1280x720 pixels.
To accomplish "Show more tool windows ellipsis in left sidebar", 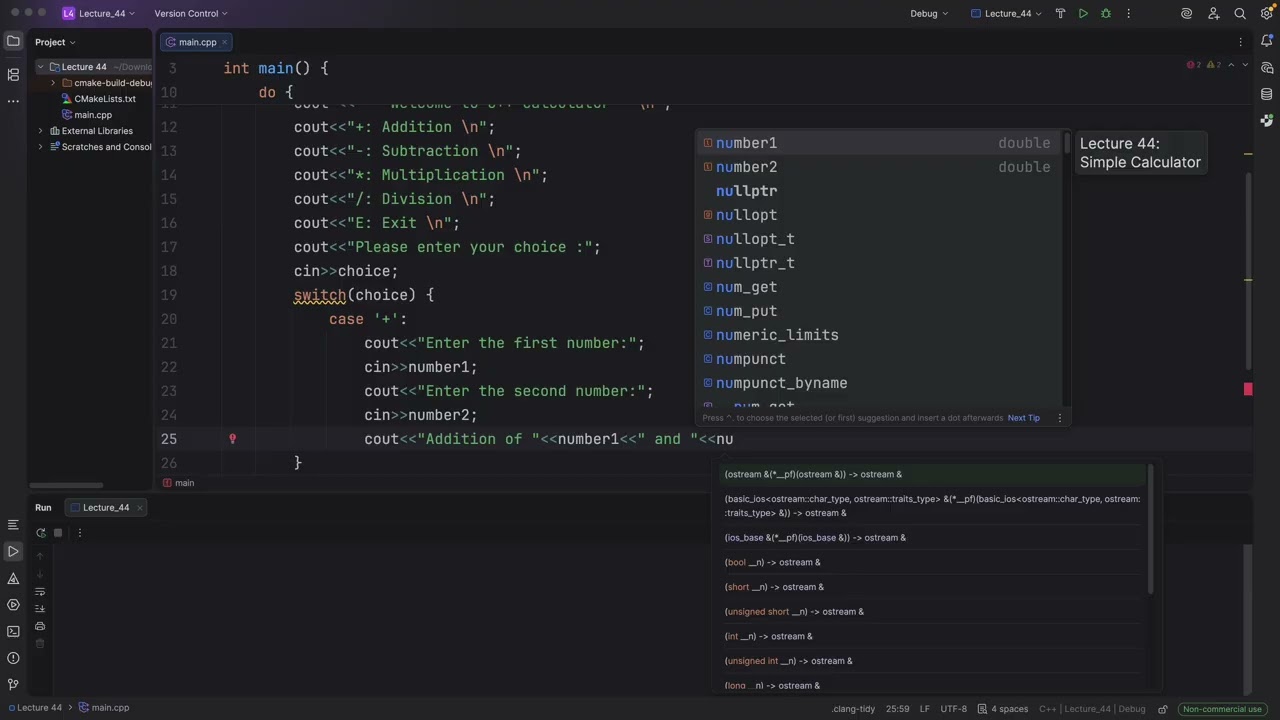I will (x=13, y=101).
